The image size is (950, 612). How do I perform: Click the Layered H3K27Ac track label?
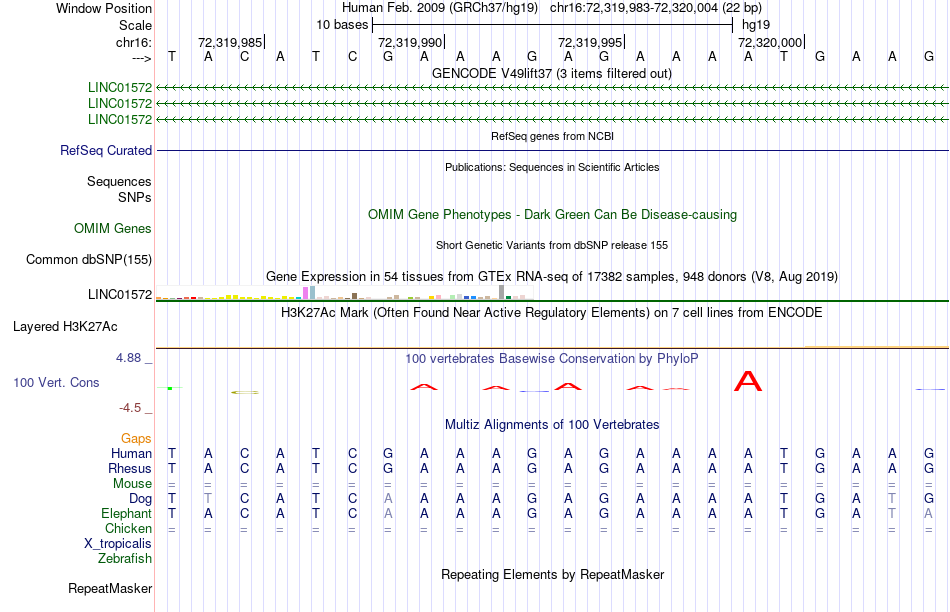point(65,327)
